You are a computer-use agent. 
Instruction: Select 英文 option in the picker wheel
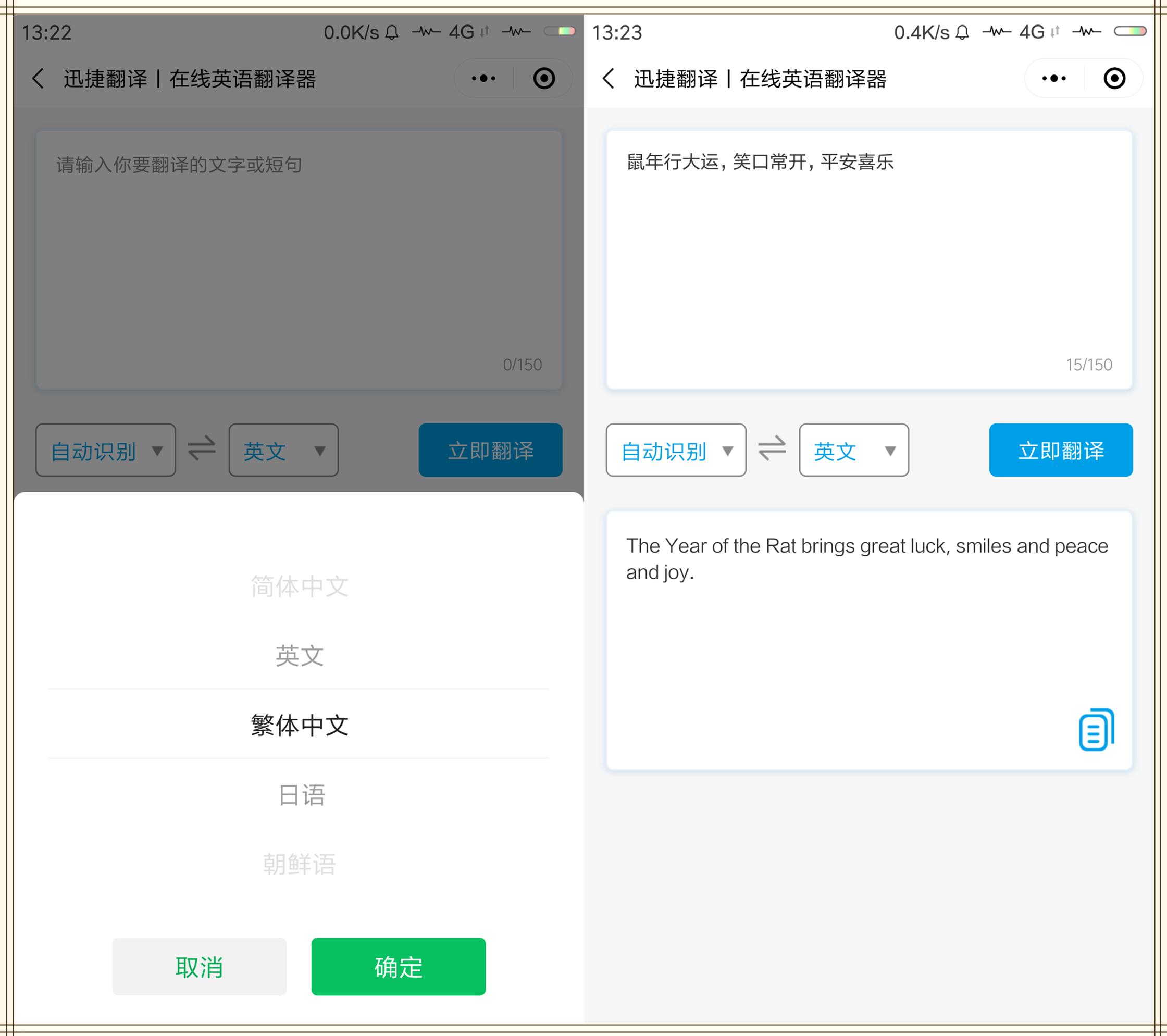tap(299, 656)
